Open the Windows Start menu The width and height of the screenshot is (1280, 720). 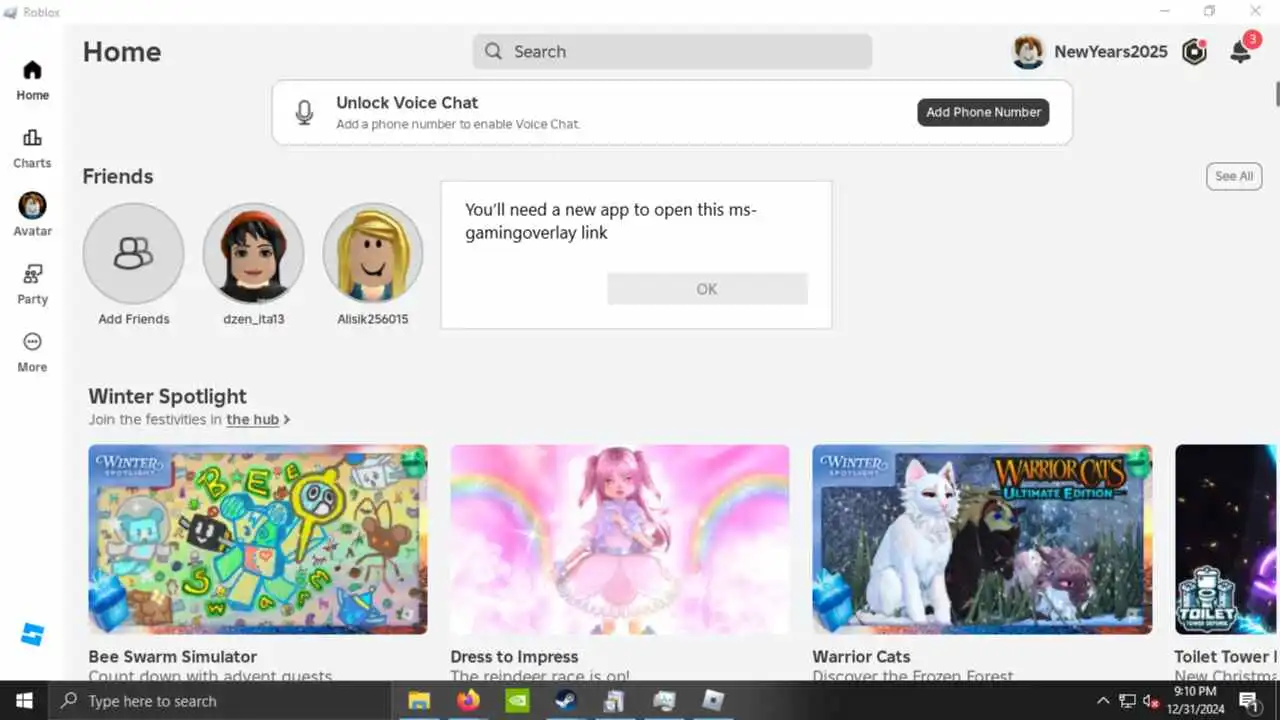coord(24,701)
